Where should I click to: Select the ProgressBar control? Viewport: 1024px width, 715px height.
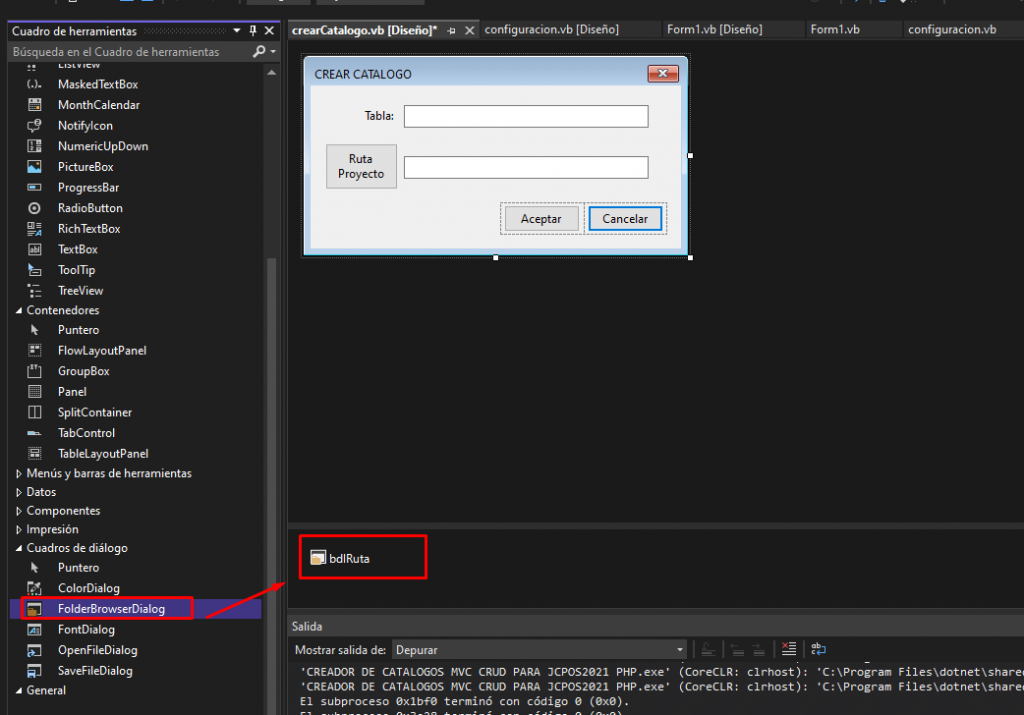tap(88, 187)
